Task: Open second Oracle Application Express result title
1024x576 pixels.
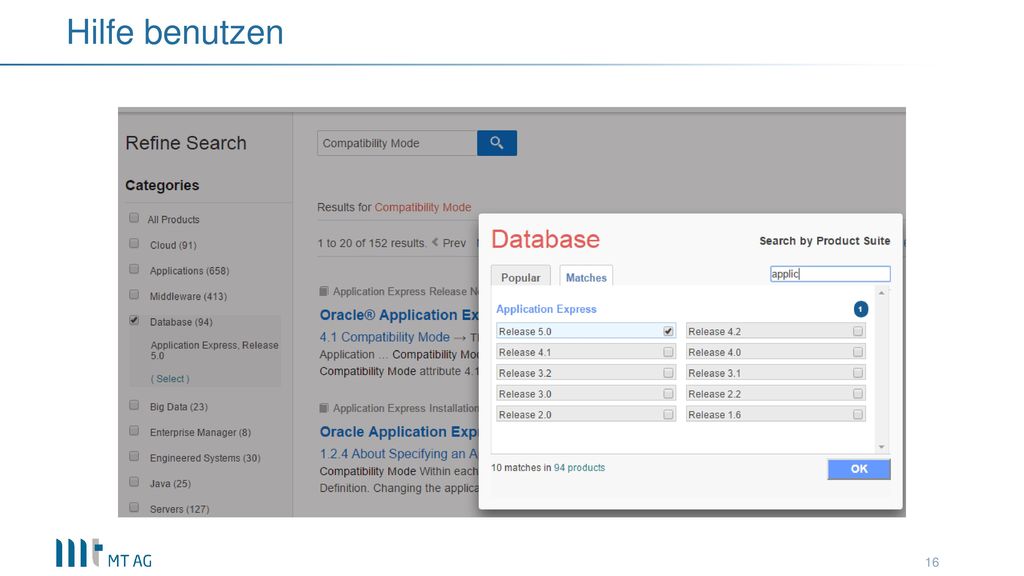Action: point(399,432)
